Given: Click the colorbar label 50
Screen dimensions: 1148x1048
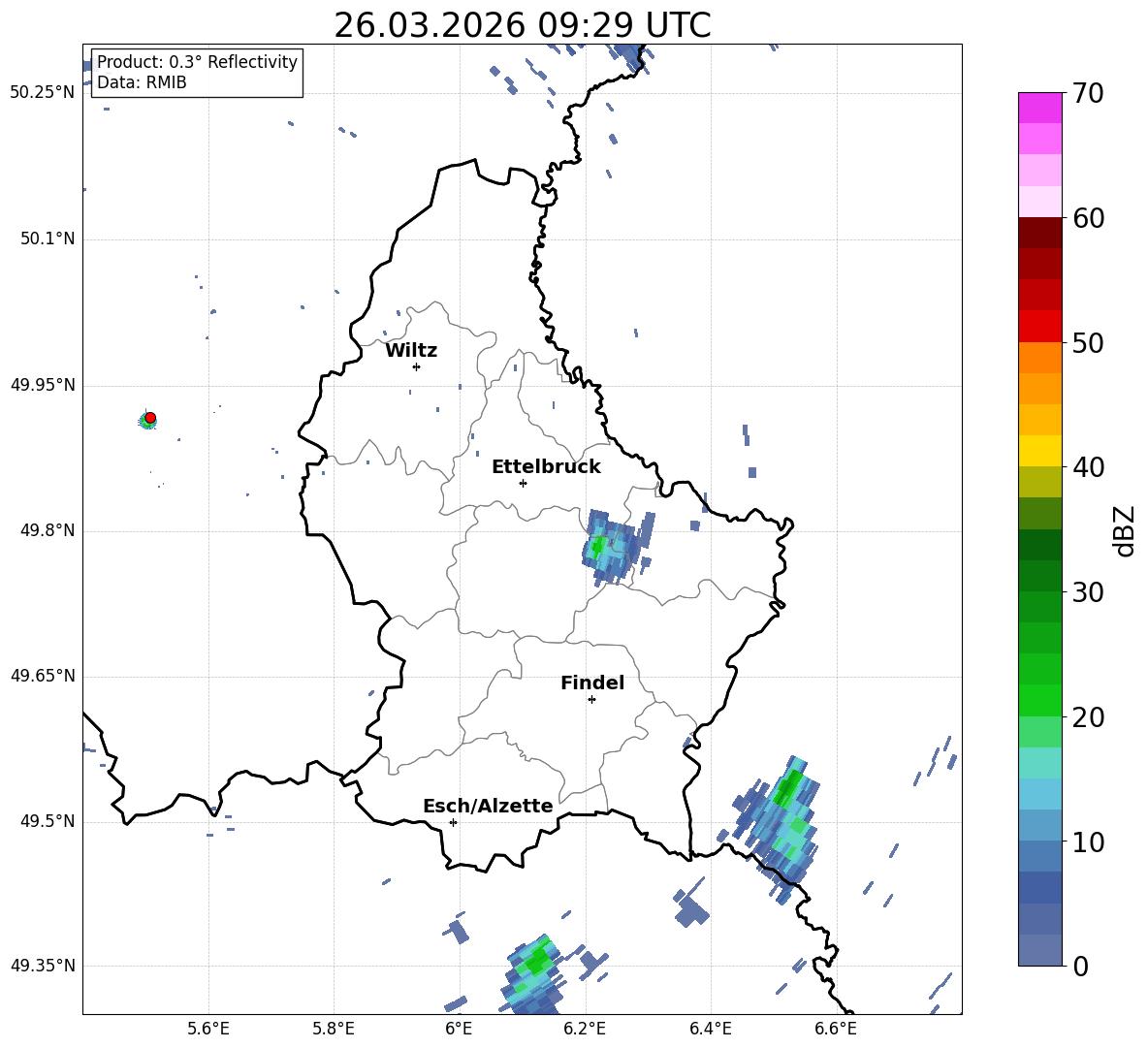Looking at the screenshot, I should (x=1088, y=343).
